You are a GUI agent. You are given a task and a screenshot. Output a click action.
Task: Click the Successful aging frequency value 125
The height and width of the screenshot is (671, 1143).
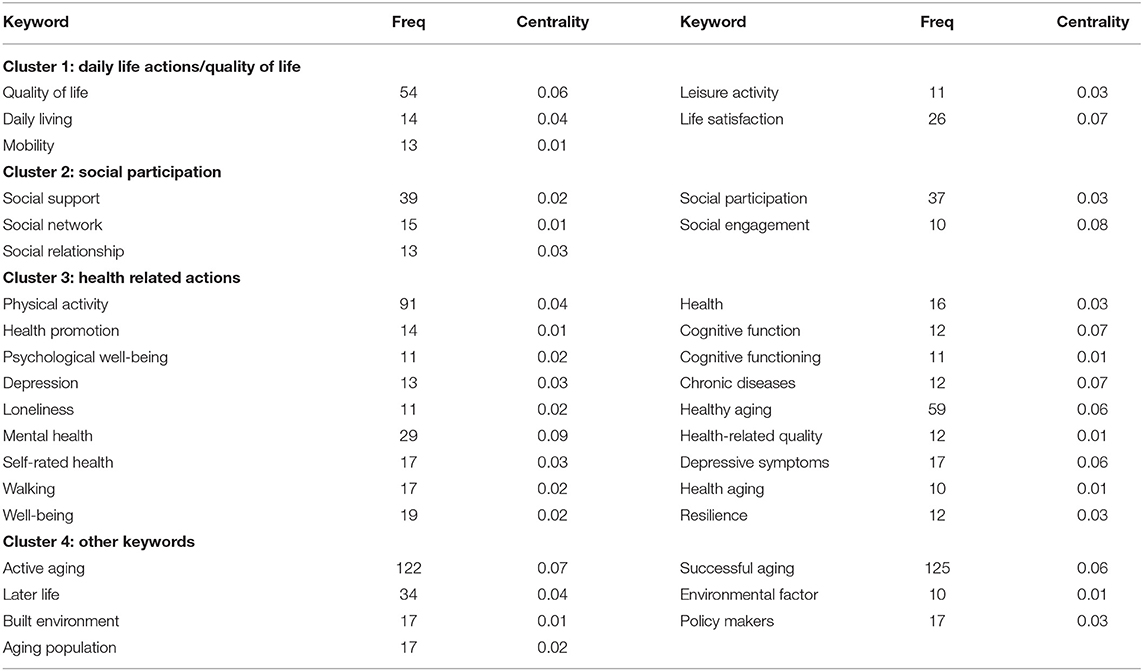(937, 568)
